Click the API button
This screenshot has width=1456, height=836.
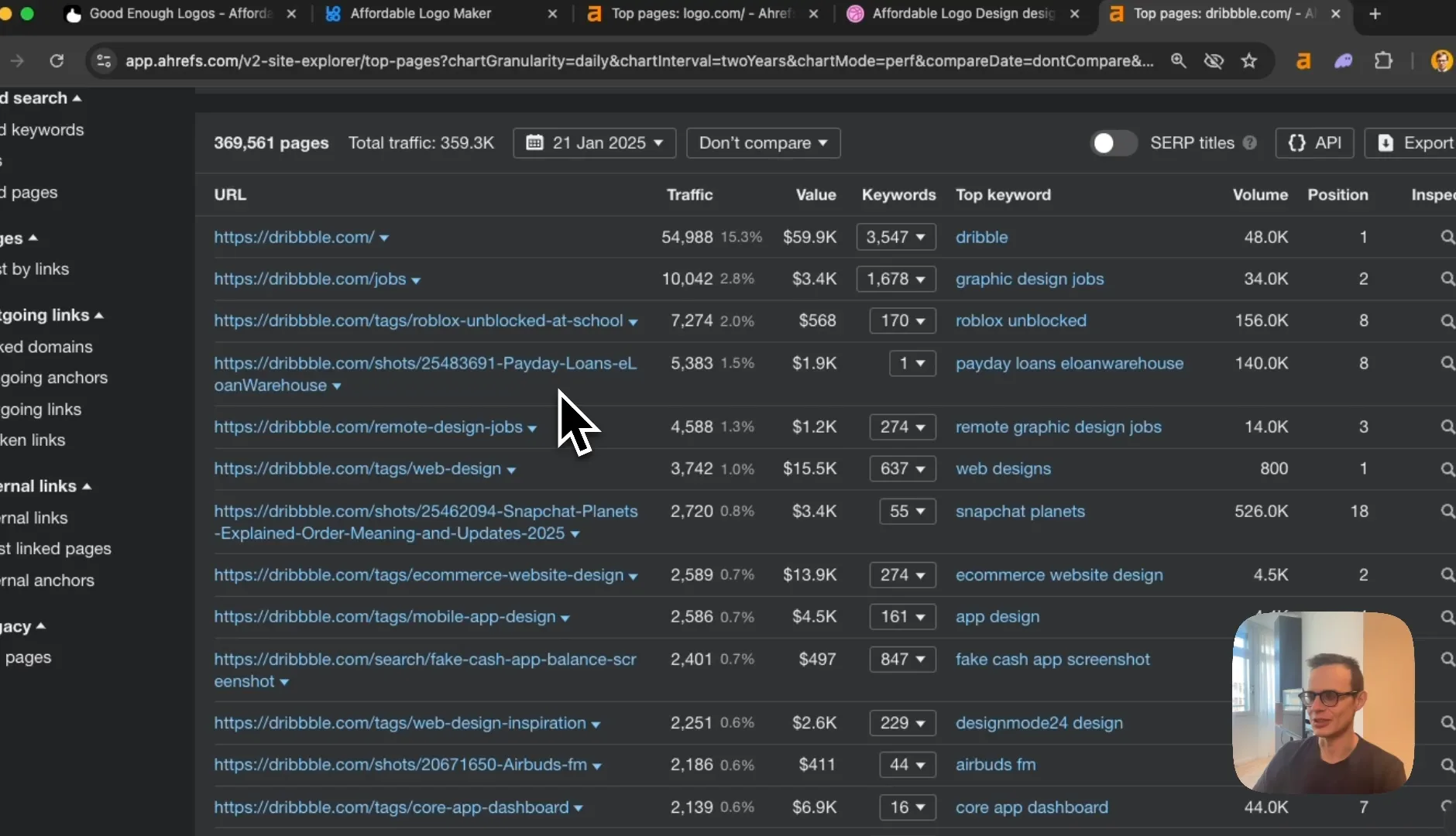coord(1314,143)
